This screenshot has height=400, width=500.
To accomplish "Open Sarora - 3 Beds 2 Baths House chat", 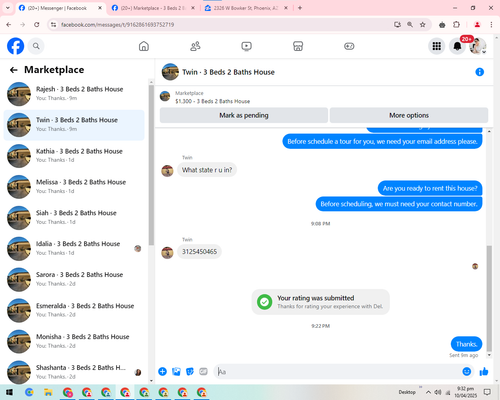I will 74,280.
